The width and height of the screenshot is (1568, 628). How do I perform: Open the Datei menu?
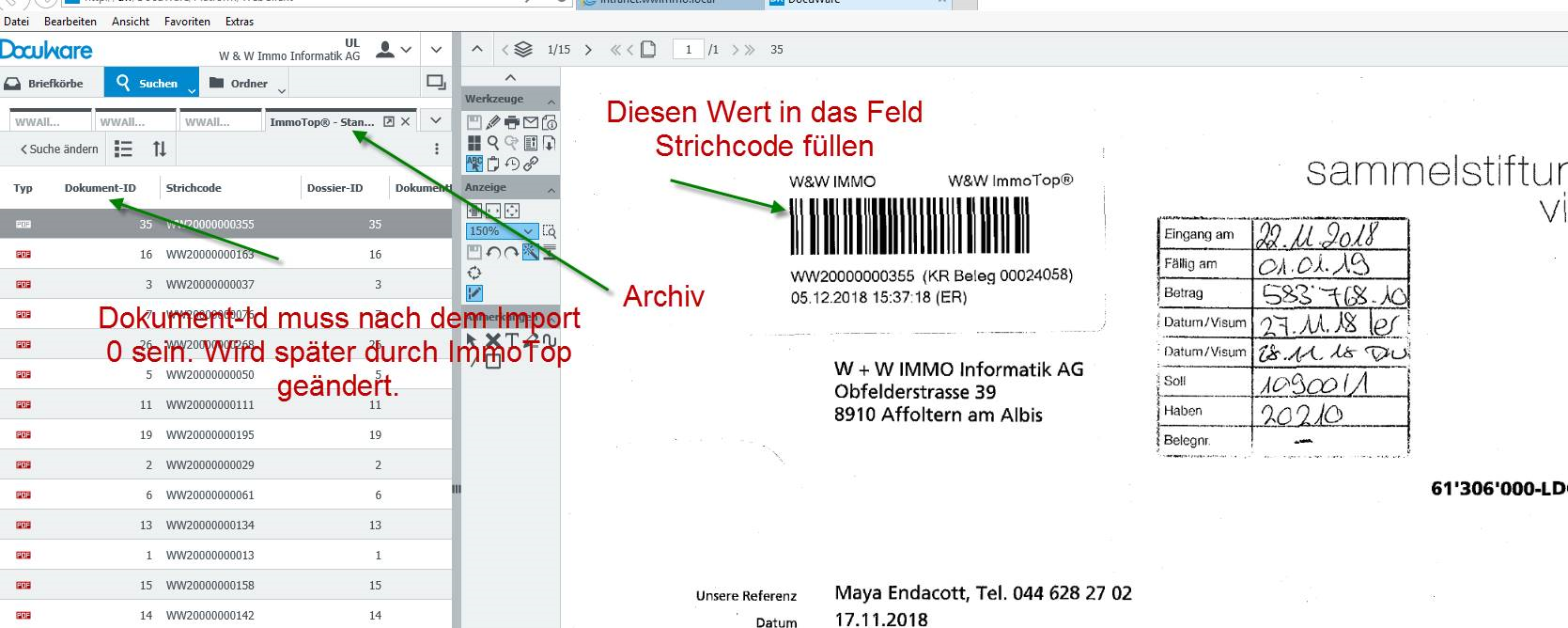point(17,21)
